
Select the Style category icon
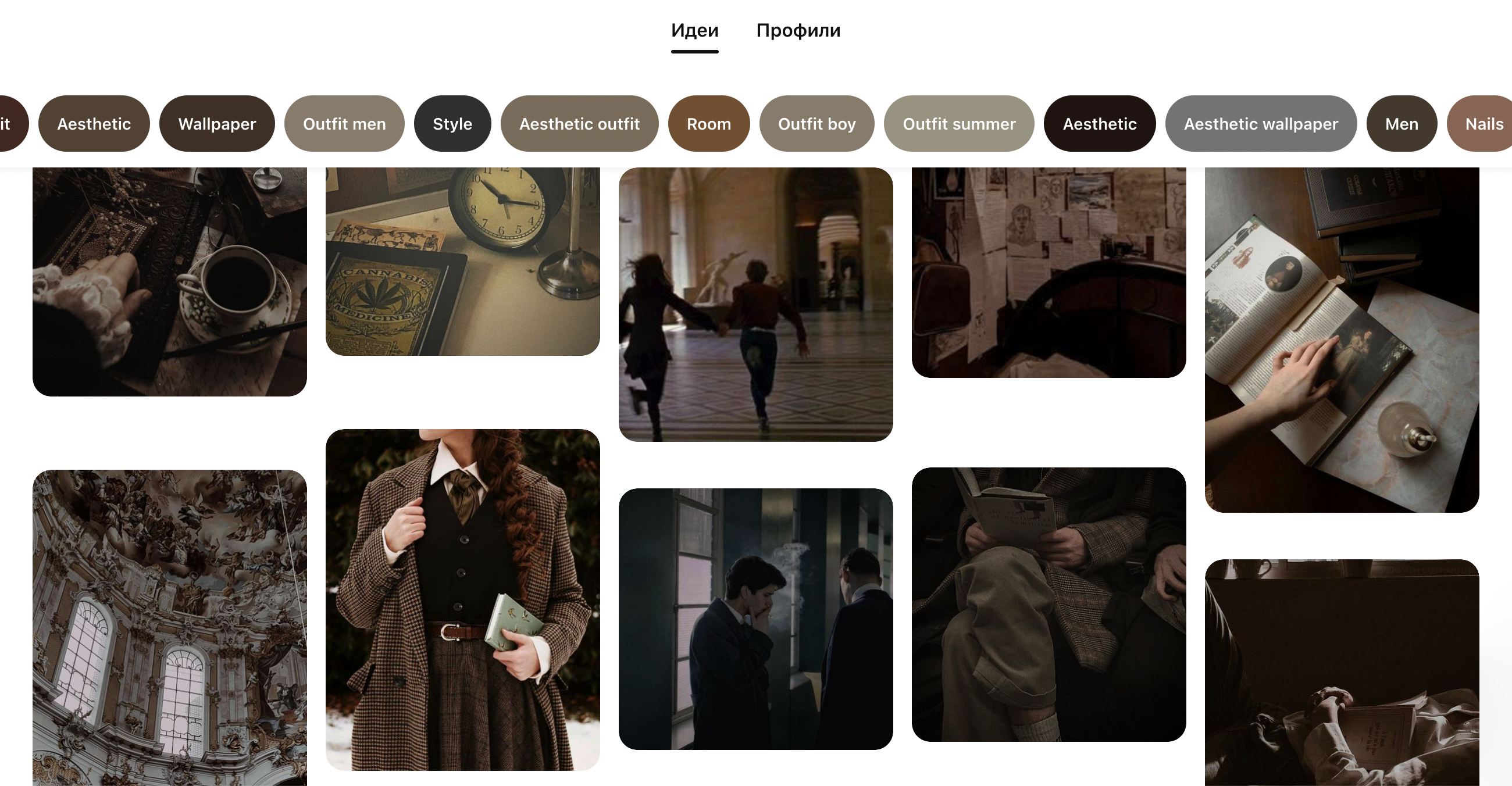tap(452, 123)
